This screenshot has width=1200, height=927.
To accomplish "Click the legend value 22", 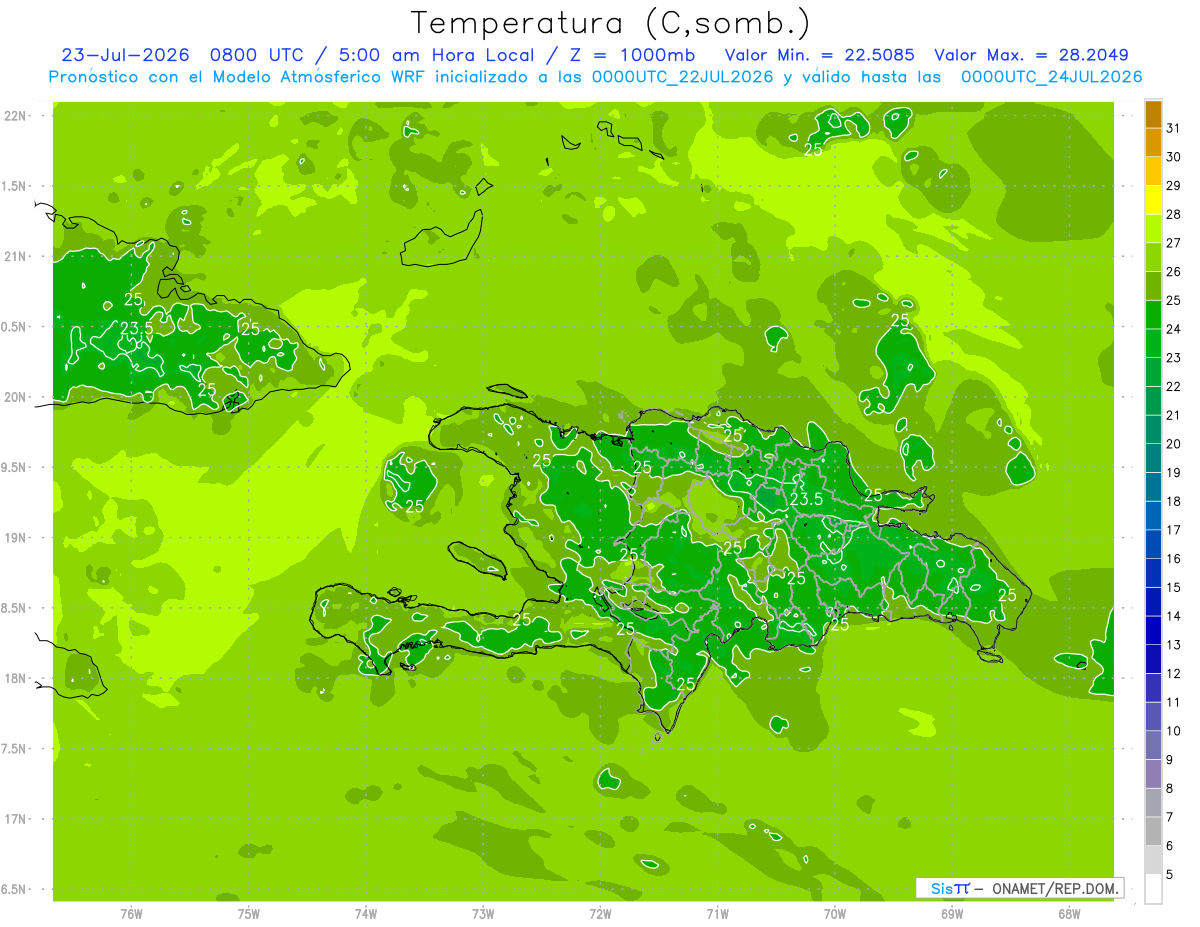I will (x=1174, y=386).
